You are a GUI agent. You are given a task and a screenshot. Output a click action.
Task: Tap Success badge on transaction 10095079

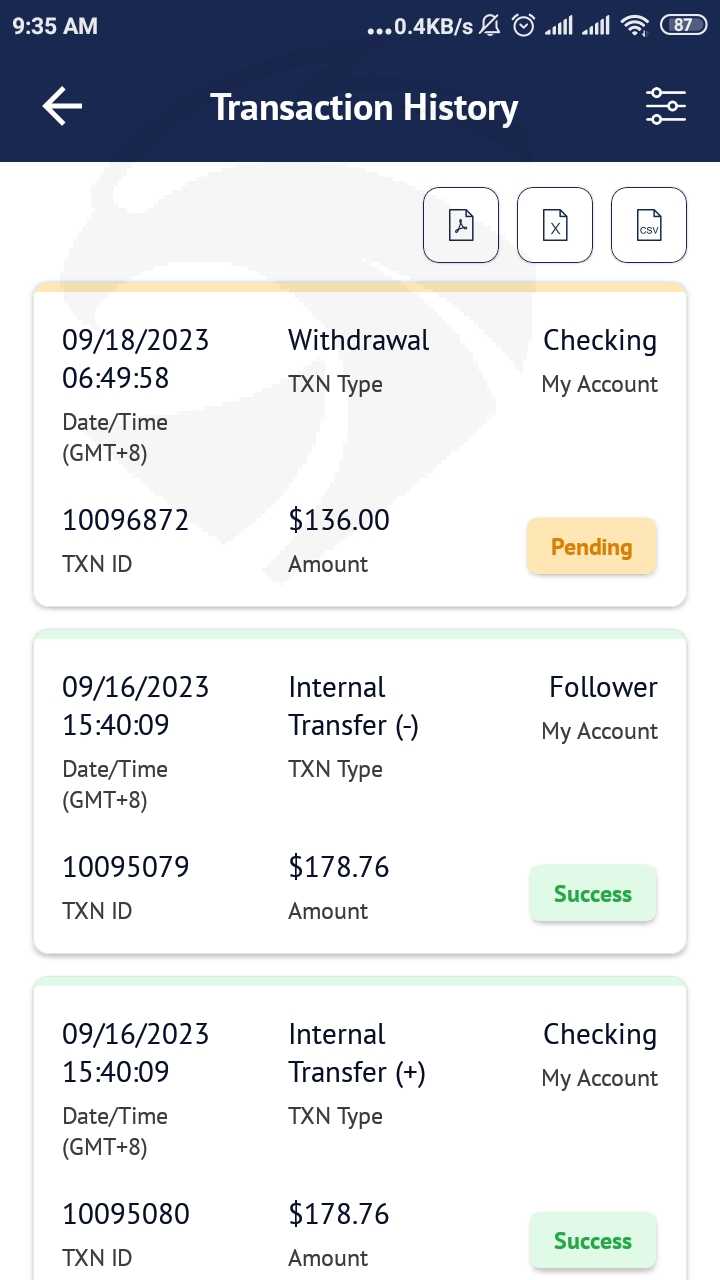click(x=592, y=894)
